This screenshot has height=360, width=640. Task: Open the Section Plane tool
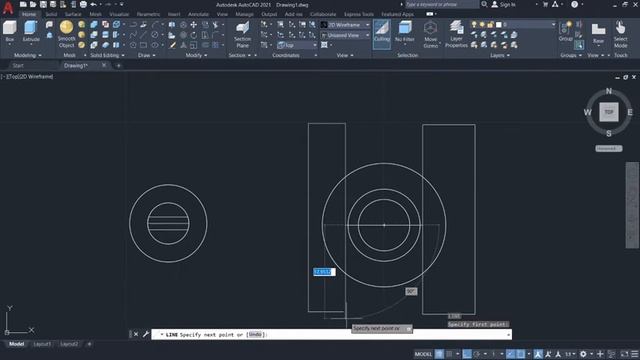[242, 33]
